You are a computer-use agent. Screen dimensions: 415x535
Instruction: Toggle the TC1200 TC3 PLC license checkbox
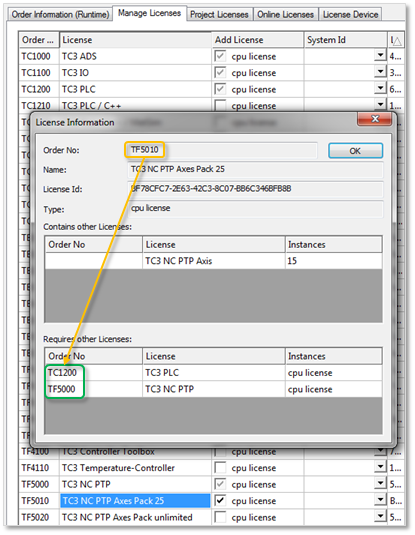(x=220, y=89)
